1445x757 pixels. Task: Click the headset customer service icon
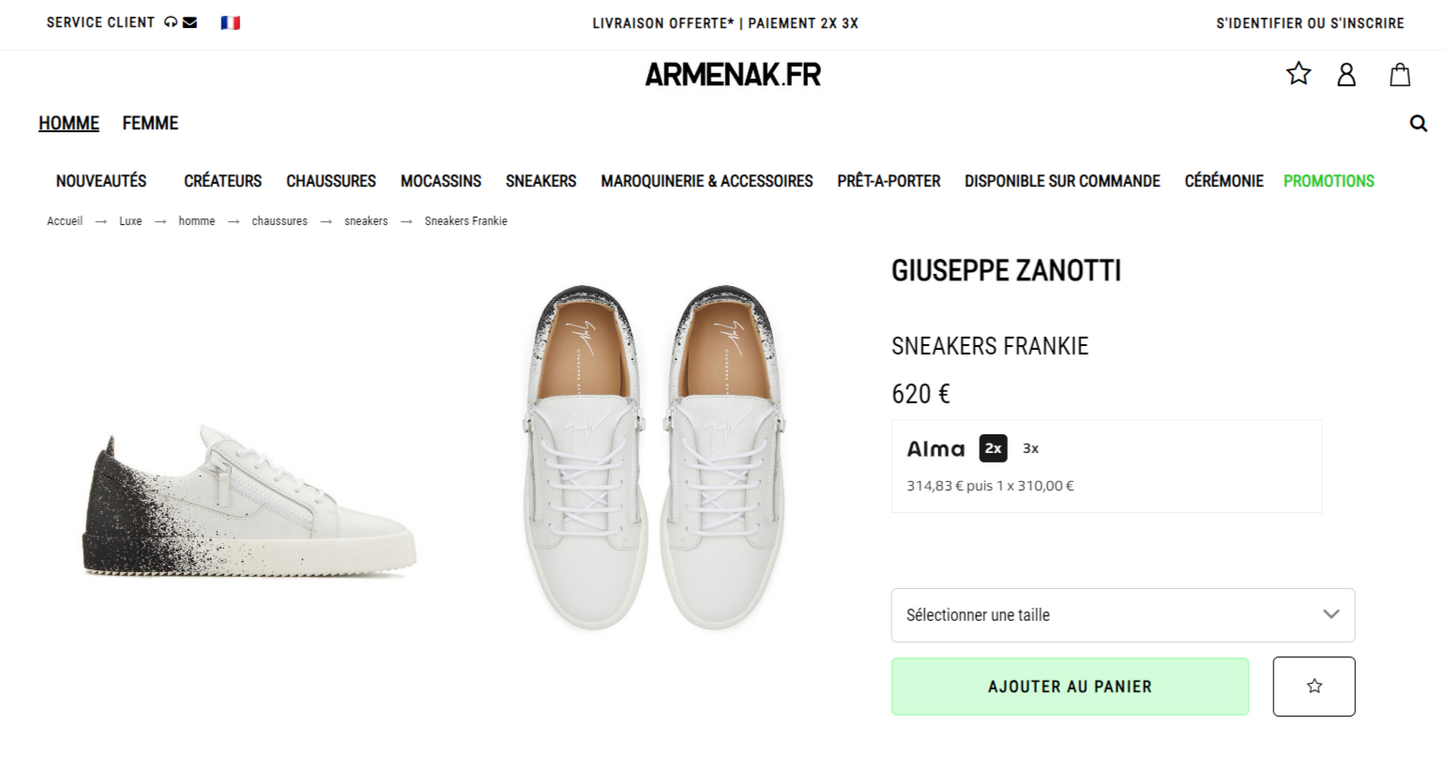(x=171, y=23)
